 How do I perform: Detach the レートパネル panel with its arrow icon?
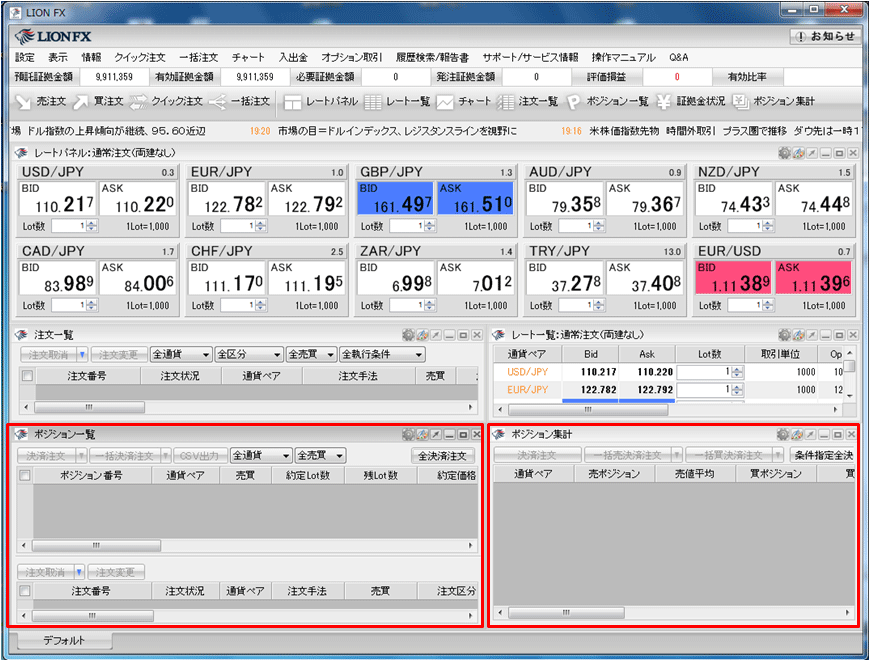tap(812, 153)
